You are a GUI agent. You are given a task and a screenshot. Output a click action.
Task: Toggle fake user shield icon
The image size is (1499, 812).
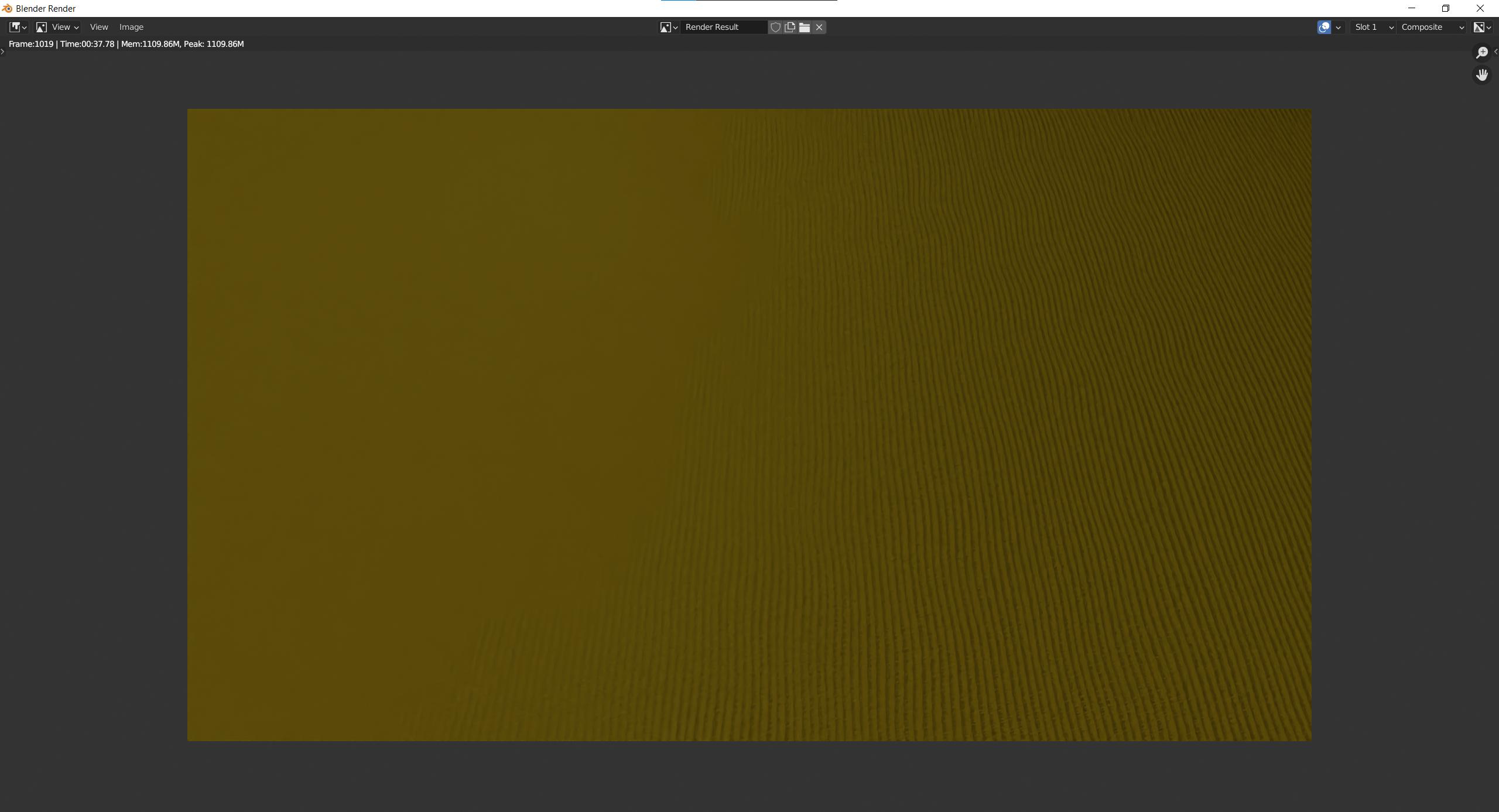(775, 27)
